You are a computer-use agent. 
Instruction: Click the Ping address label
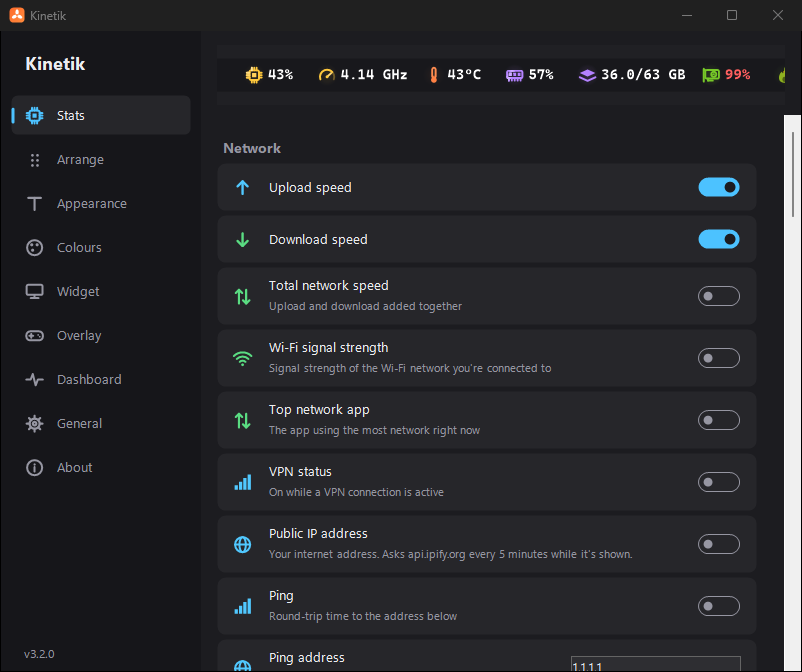click(306, 658)
